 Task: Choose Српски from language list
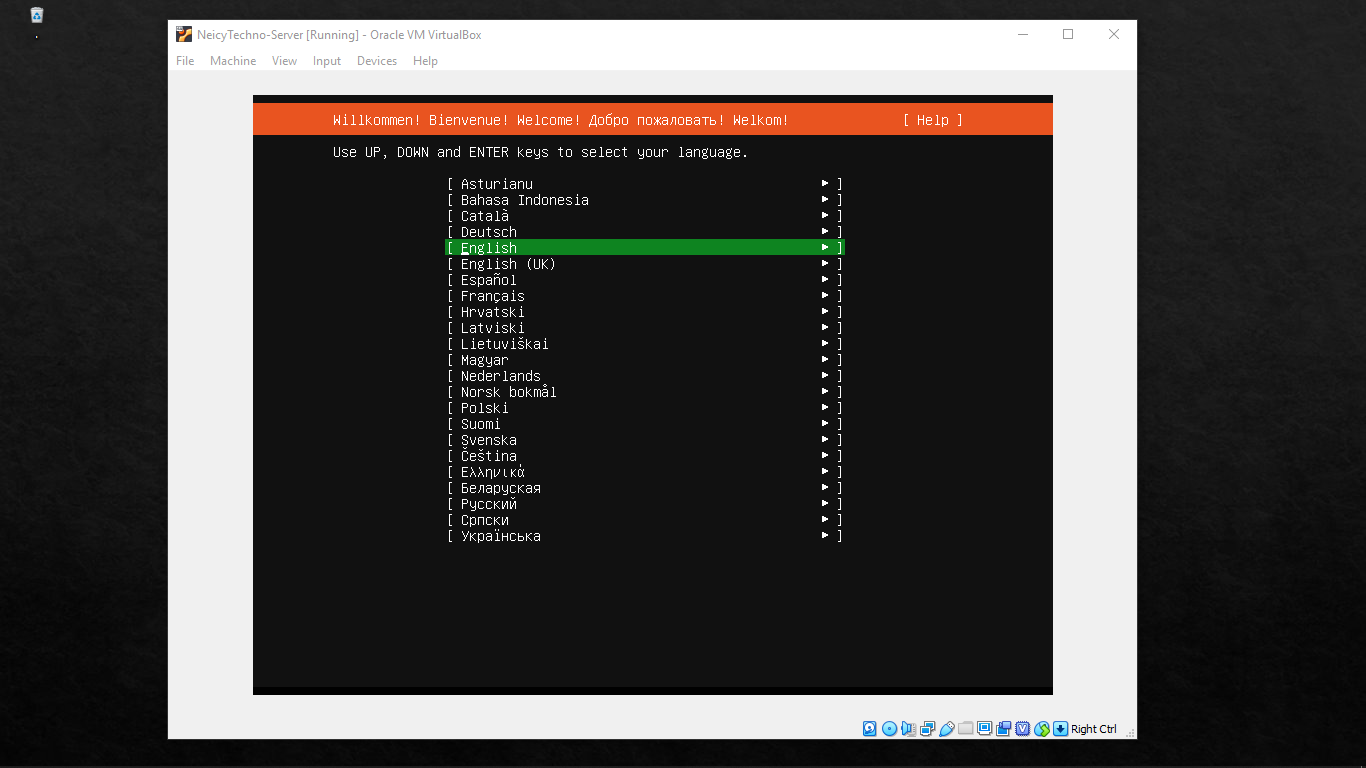click(x=645, y=520)
